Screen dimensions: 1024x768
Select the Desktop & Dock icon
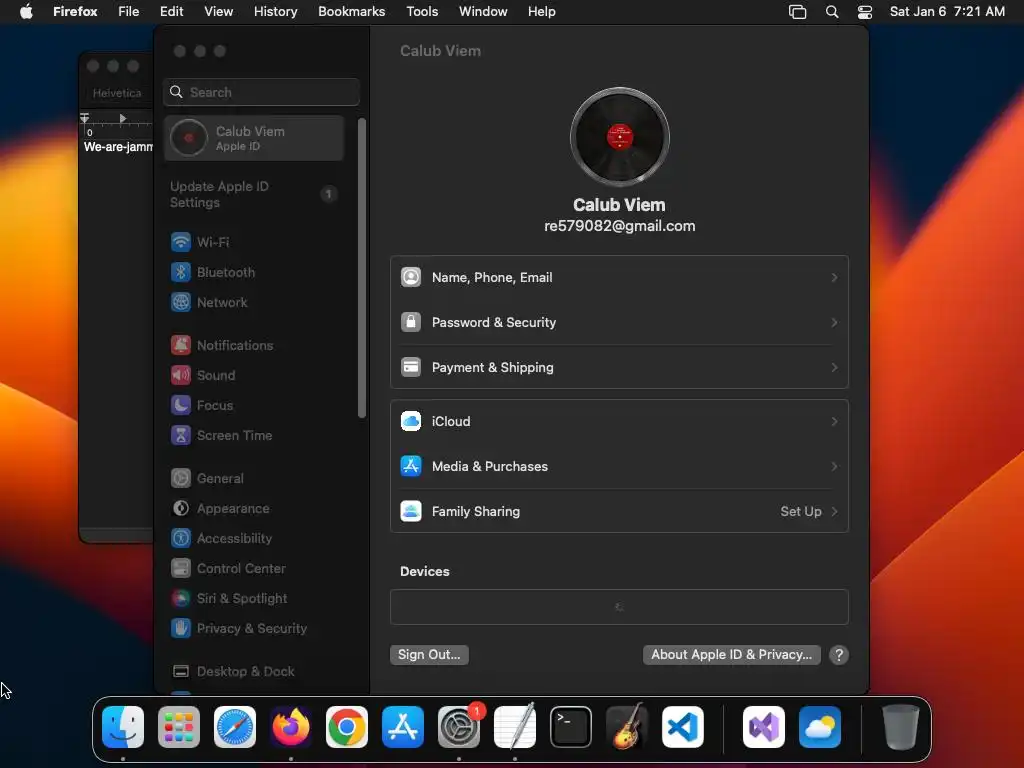[x=181, y=672]
